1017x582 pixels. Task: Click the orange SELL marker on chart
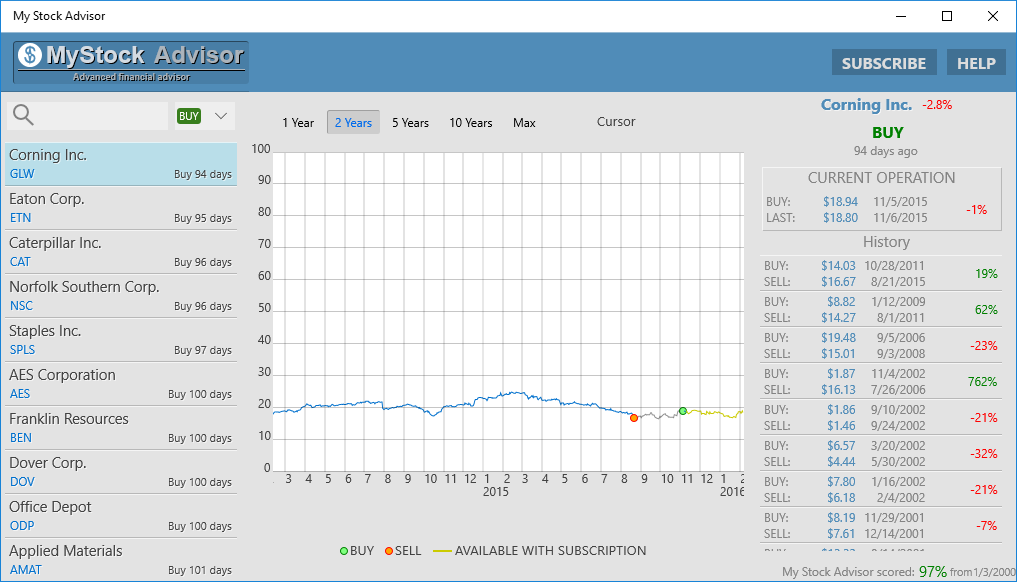click(634, 418)
